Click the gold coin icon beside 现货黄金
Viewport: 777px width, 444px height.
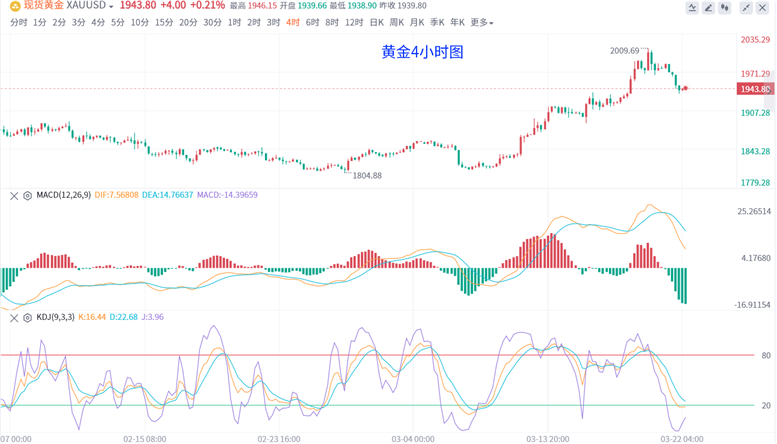pyautogui.click(x=15, y=6)
